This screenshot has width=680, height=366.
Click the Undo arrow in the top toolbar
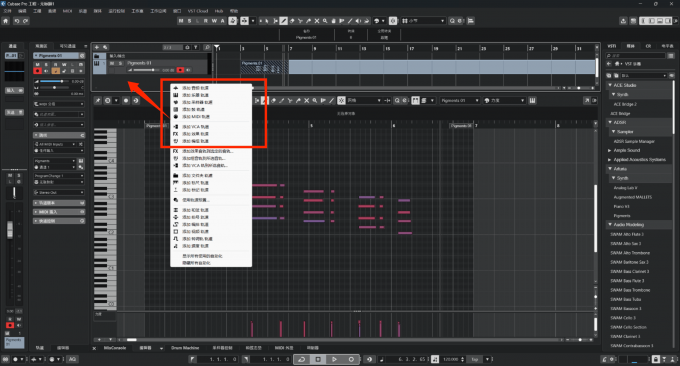click(x=16, y=21)
